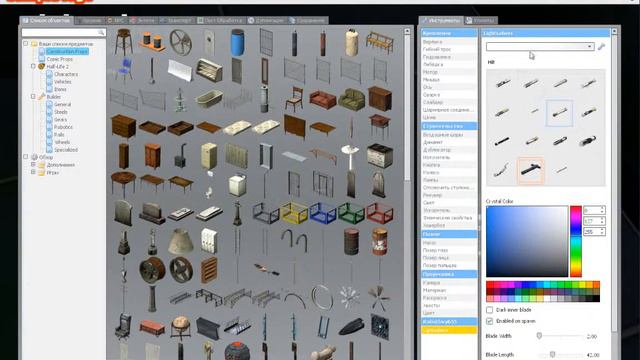Switch to the Утилиты tab
640x360 pixels.
(480, 20)
